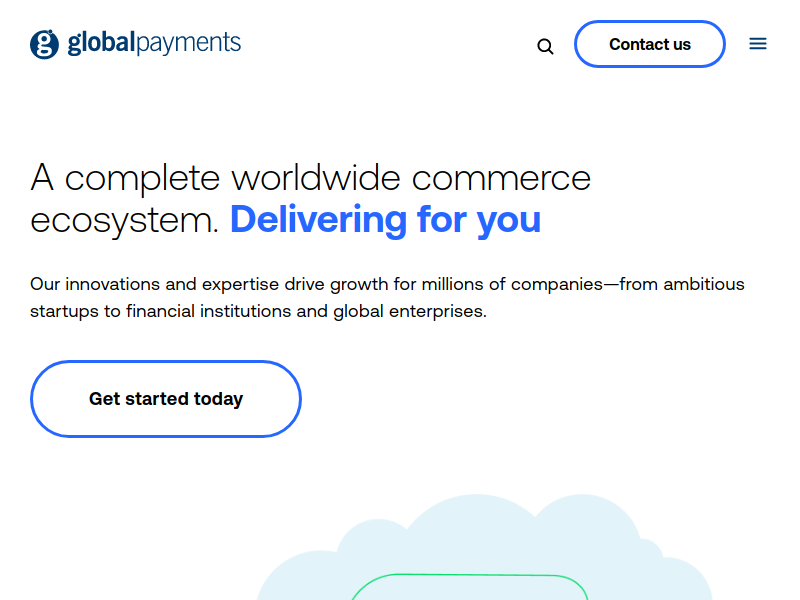Click the word 'payments' in the logo
The image size is (800, 600).
(x=189, y=43)
